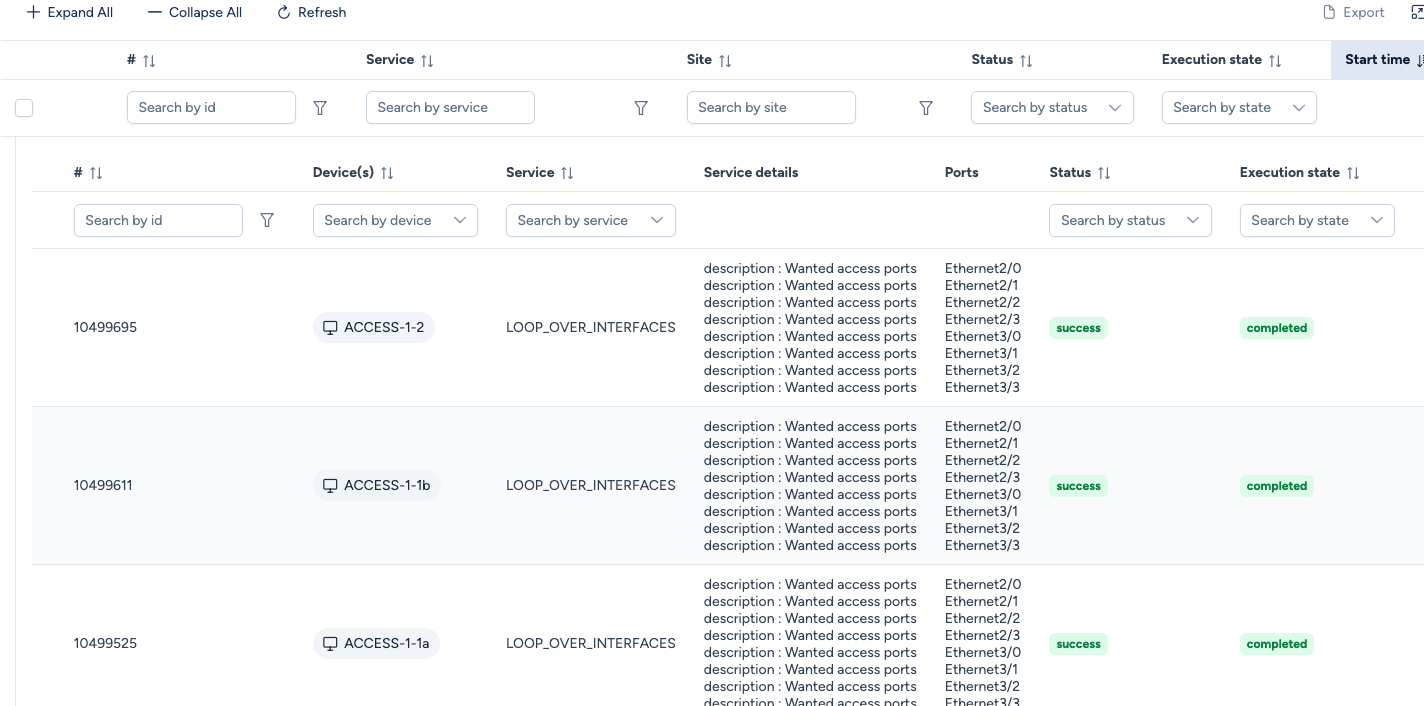Screen dimensions: 1424x706
Task: Click the filter icon beside site search
Action: click(926, 108)
